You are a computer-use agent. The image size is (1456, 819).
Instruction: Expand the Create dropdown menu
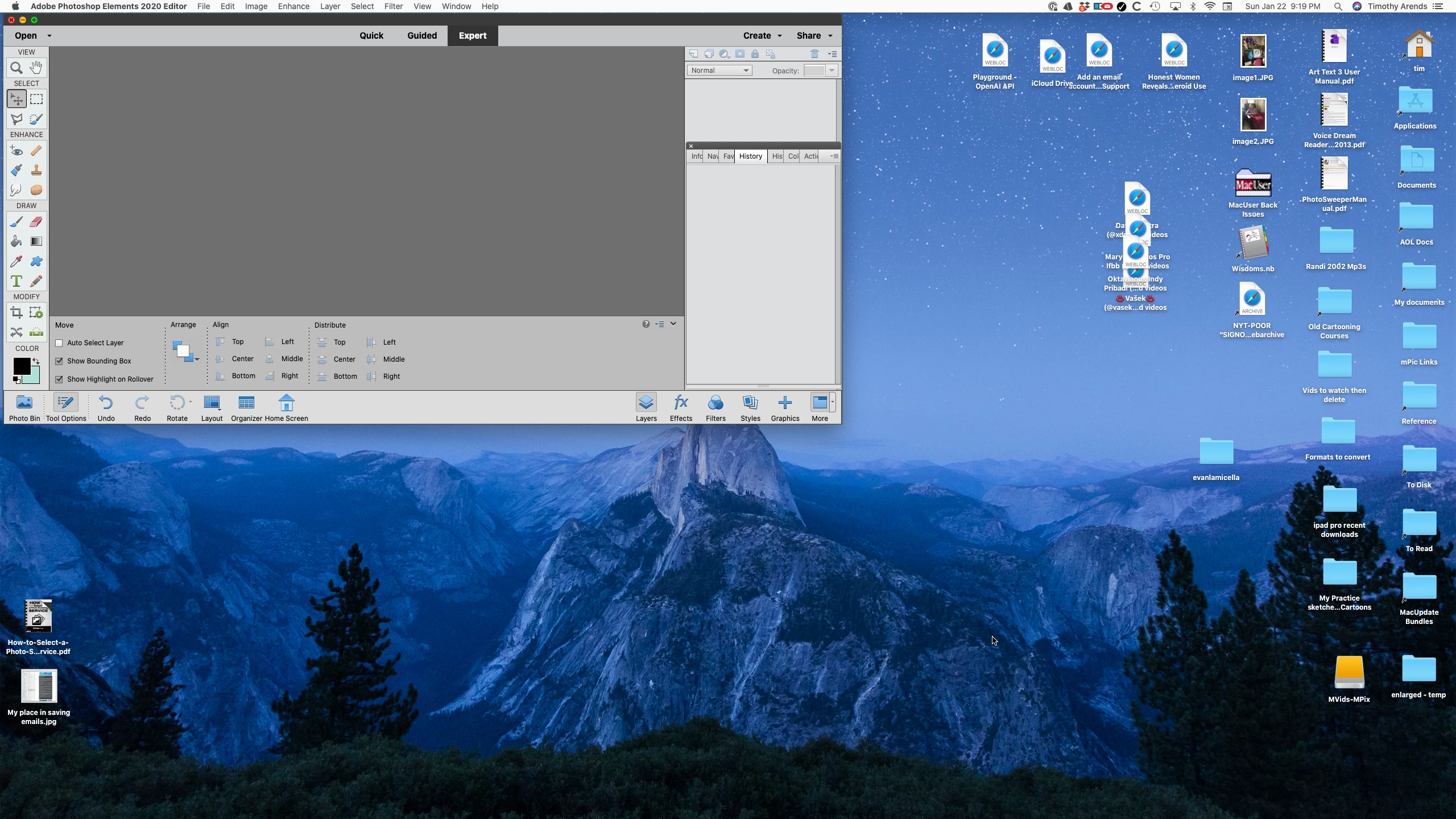762,35
